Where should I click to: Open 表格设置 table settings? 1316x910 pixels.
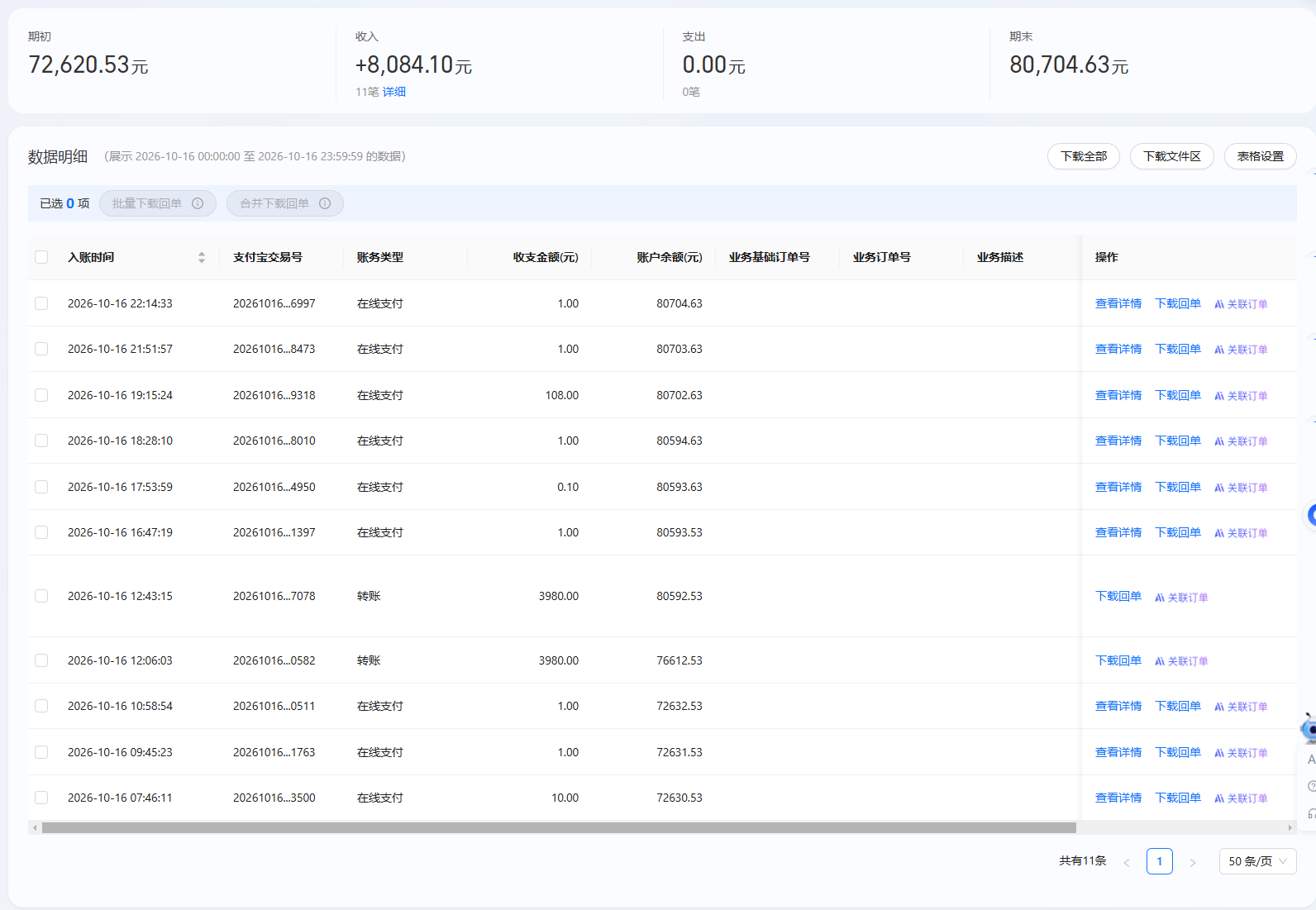point(1260,156)
